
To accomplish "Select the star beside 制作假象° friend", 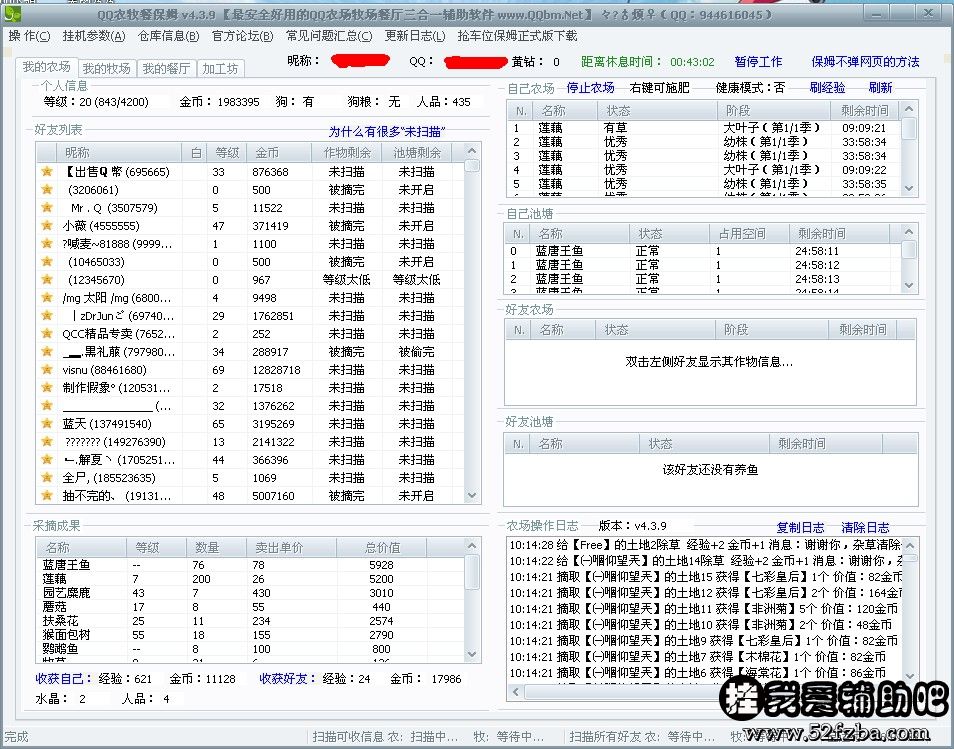I will tap(47, 388).
